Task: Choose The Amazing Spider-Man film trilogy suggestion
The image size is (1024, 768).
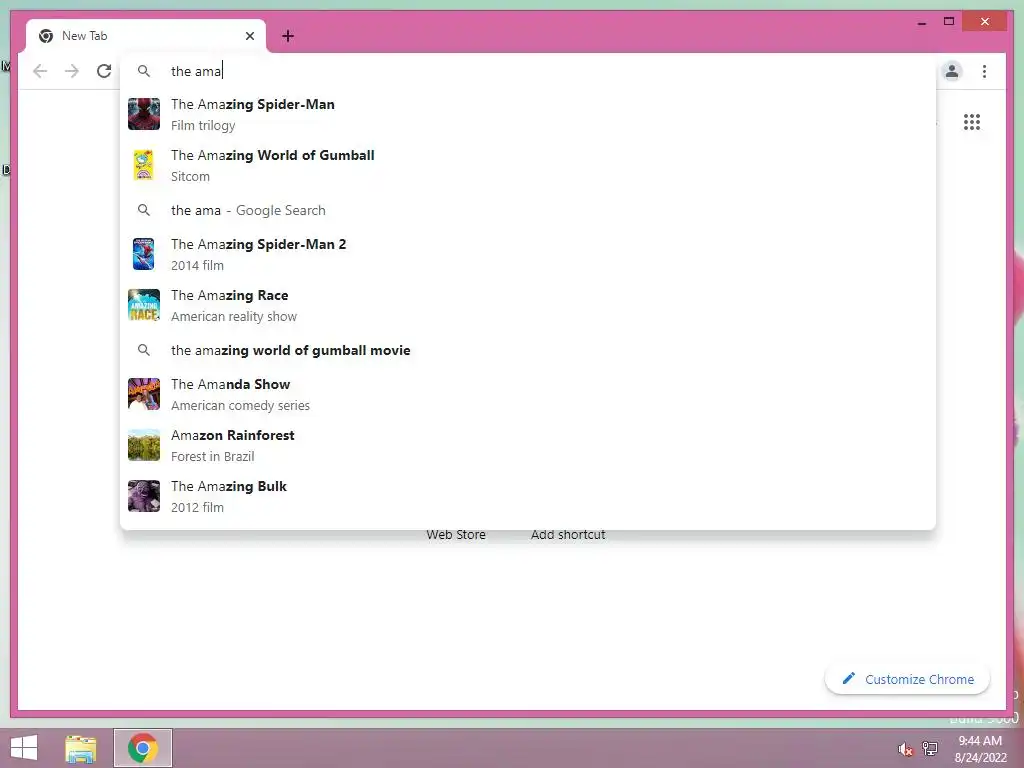Action: [528, 114]
